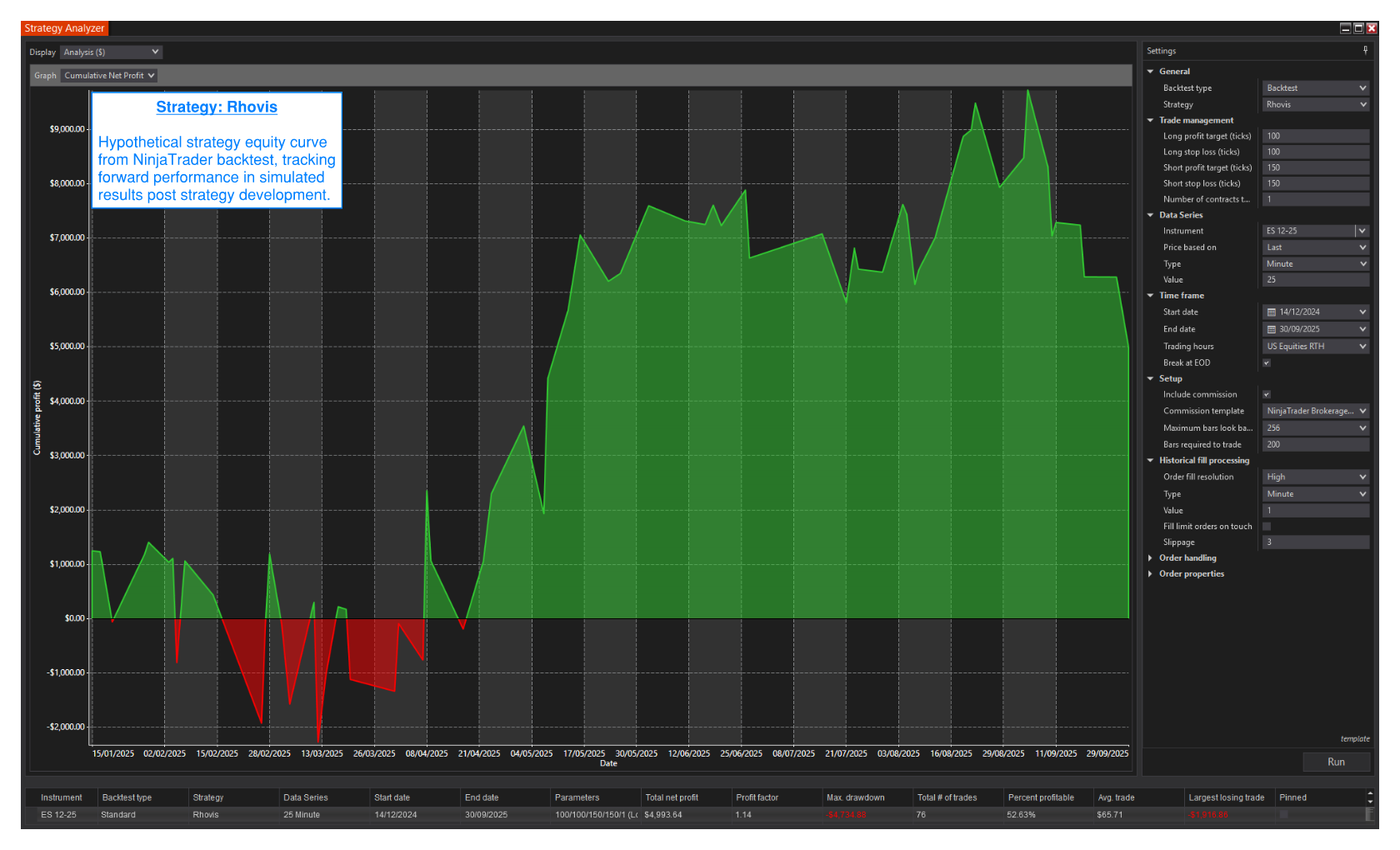Click the Strategy: Rhovis link
Image resolution: width=1400 pixels, height=850 pixels.
click(x=217, y=107)
